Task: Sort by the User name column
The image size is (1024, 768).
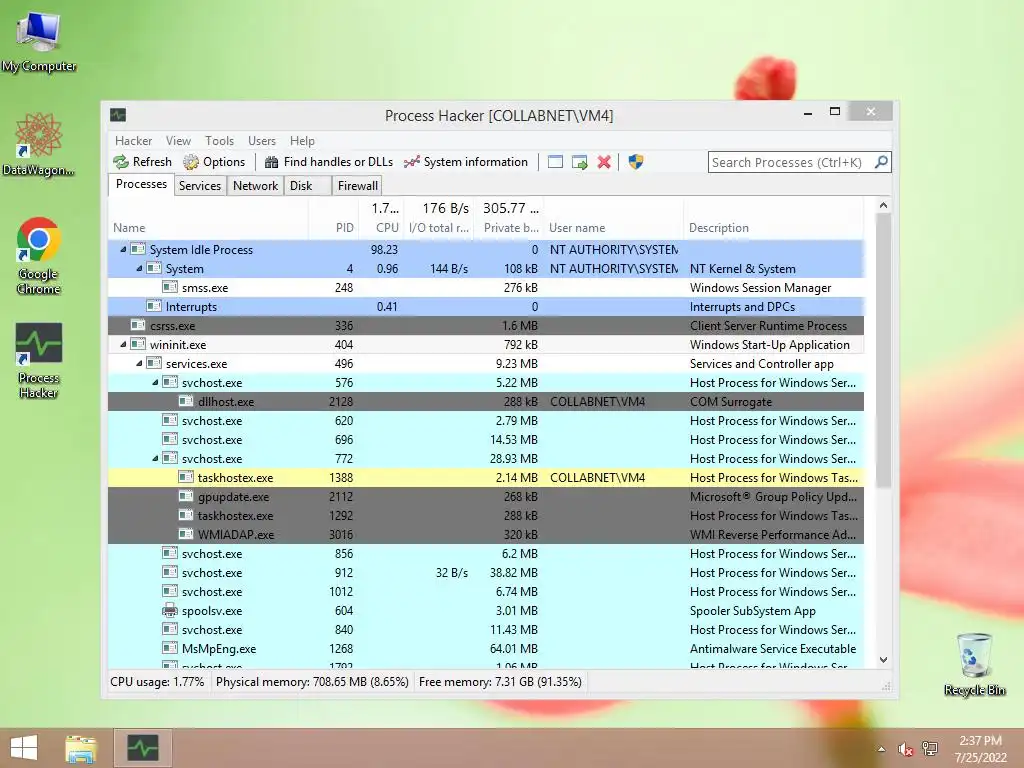Action: pyautogui.click(x=613, y=219)
